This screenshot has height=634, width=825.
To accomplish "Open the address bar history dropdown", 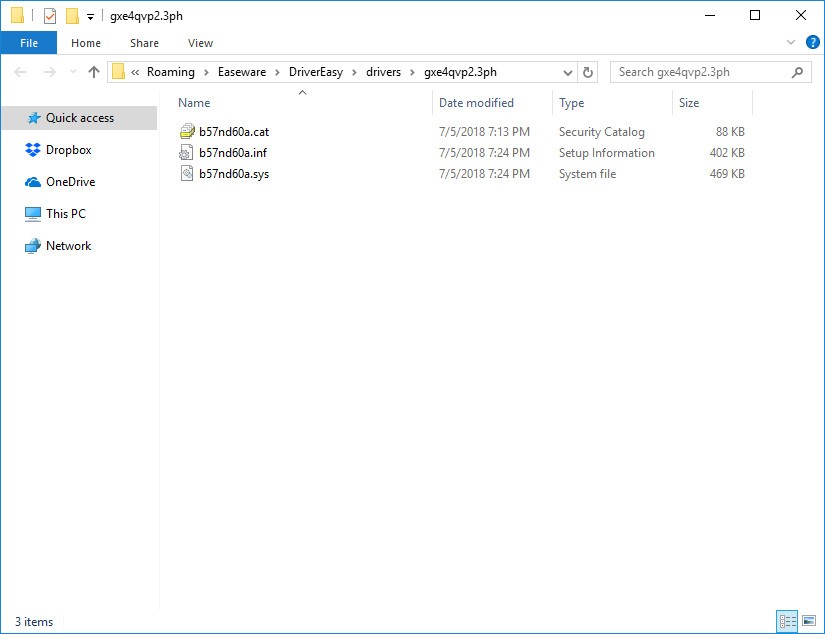I will [x=568, y=72].
